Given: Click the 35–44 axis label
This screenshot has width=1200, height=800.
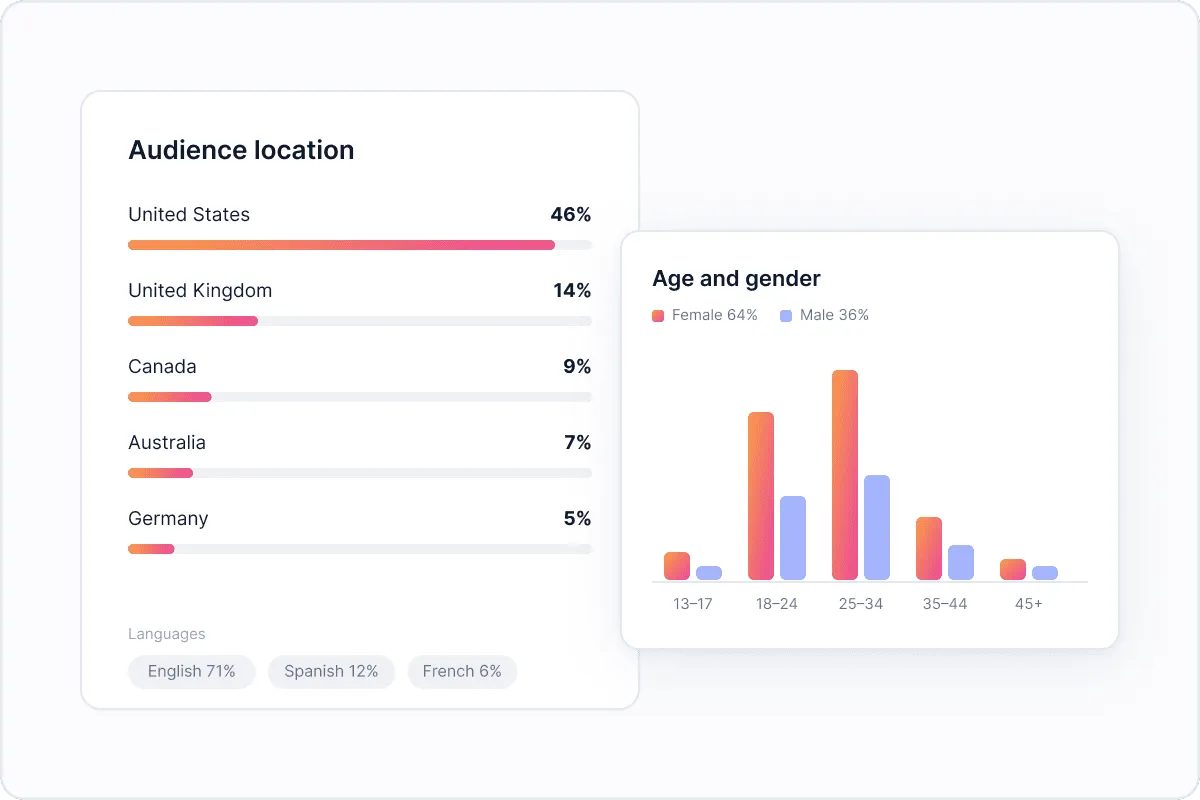Looking at the screenshot, I should pyautogui.click(x=945, y=604).
